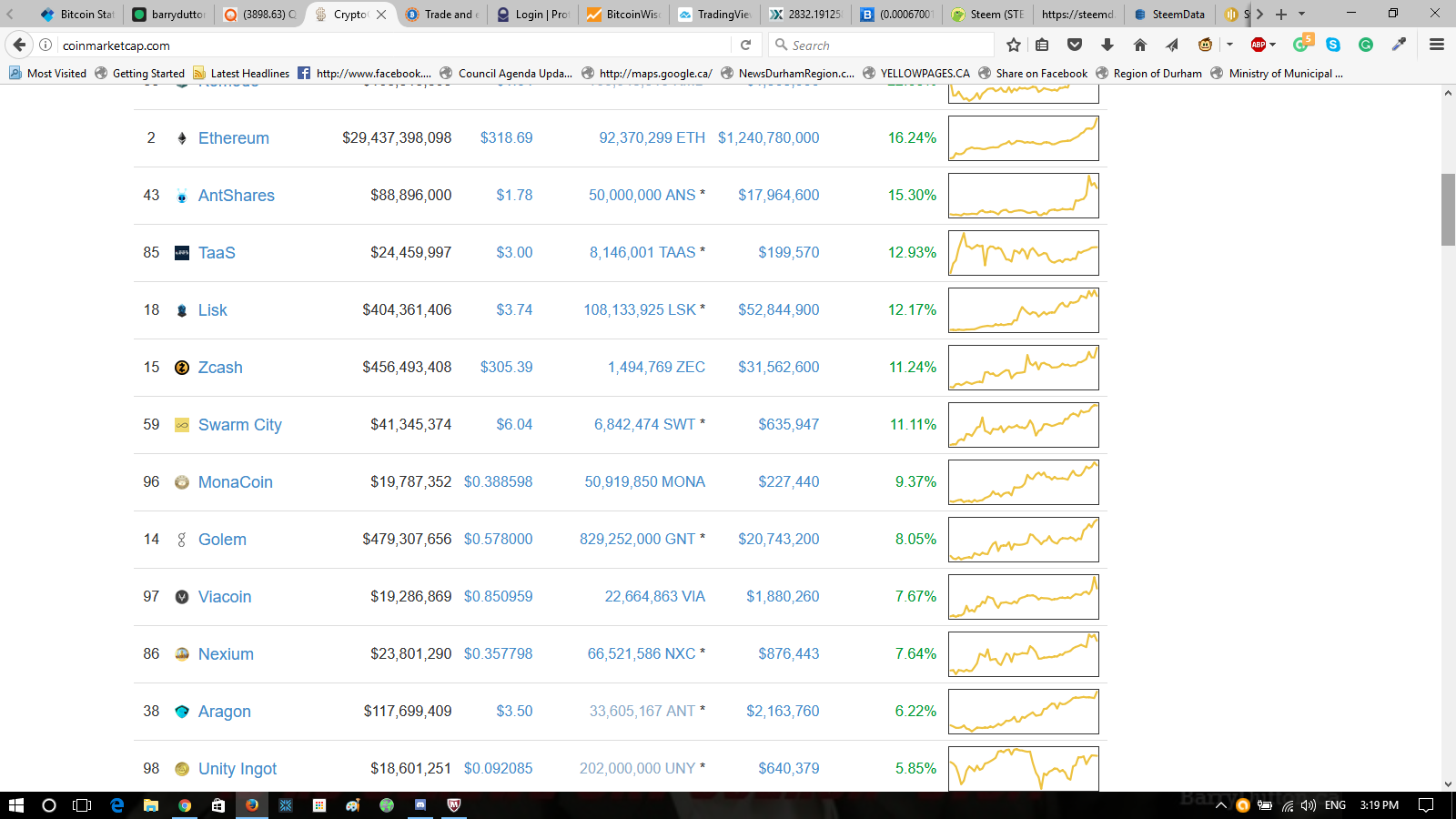Open the Adblock Plus ABP icon
The height and width of the screenshot is (819, 1456).
pyautogui.click(x=1259, y=45)
